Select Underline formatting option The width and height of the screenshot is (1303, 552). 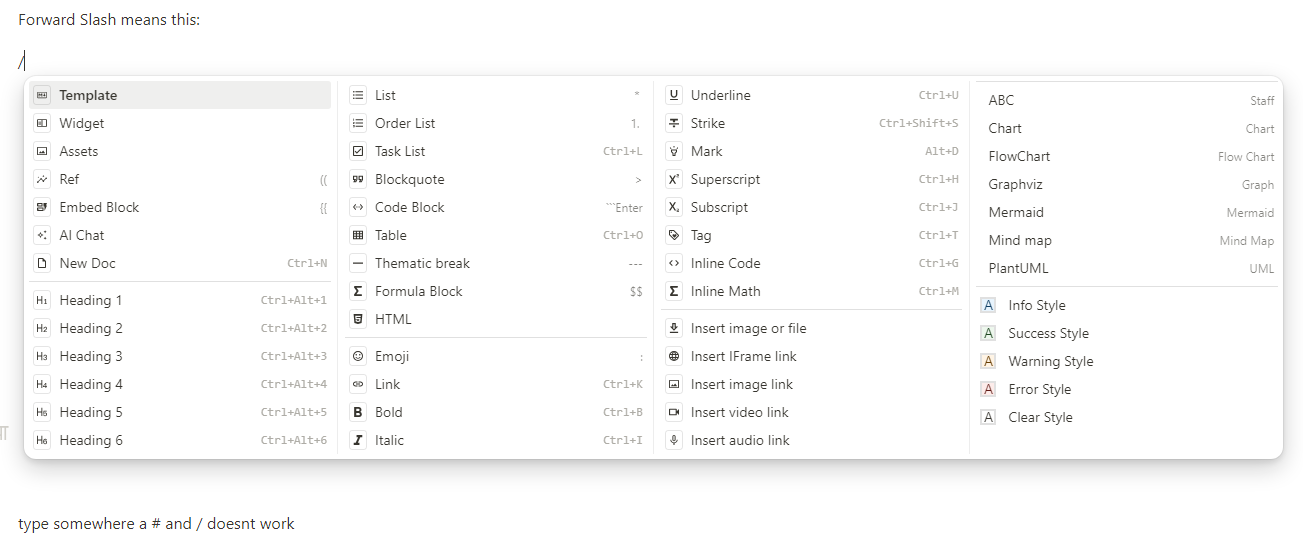pyautogui.click(x=720, y=95)
